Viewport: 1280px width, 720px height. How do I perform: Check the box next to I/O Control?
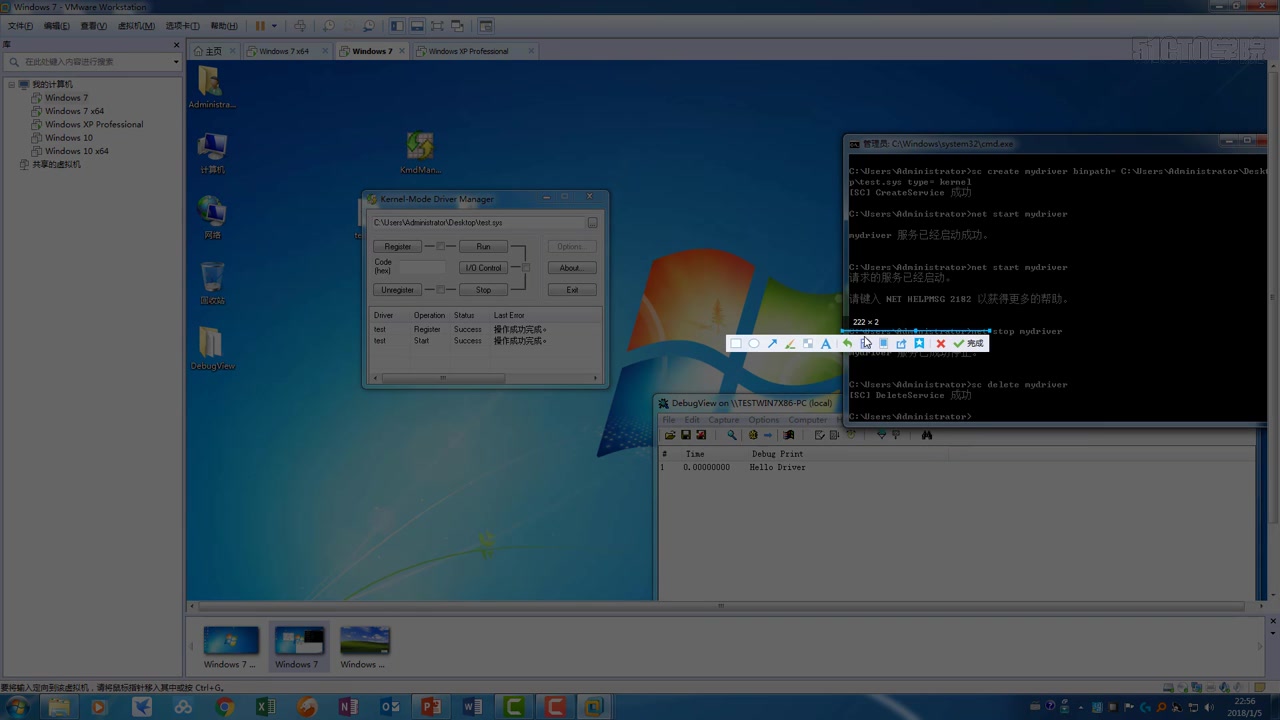526,268
